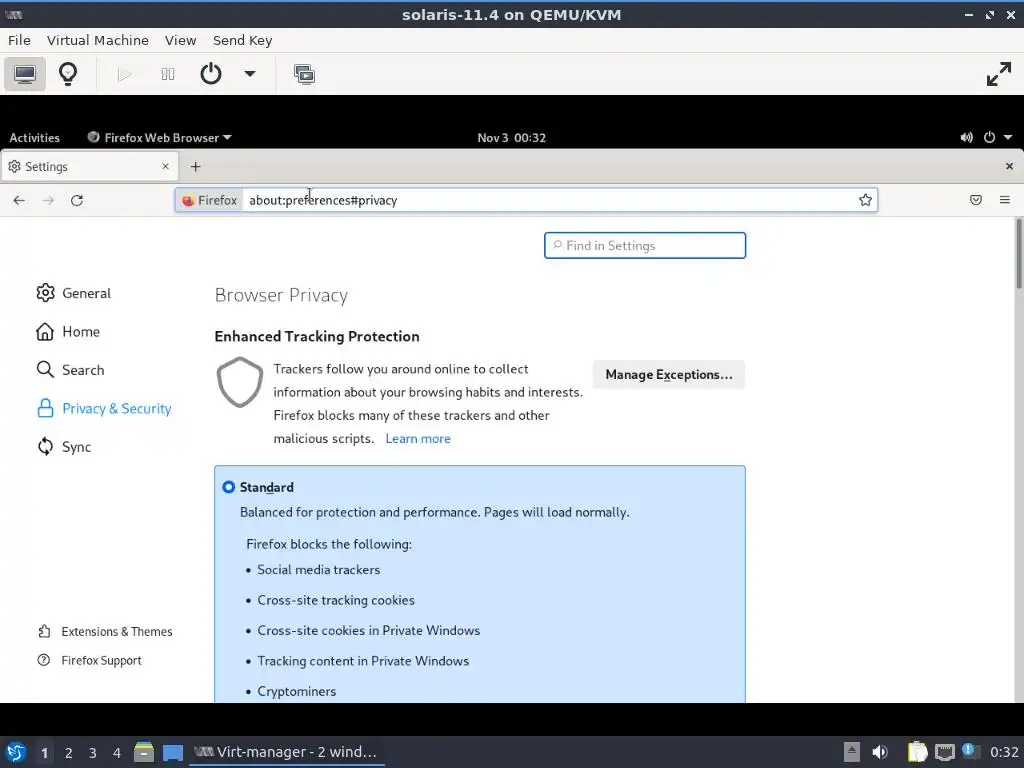Select the Settings tab
The image size is (1024, 768).
click(89, 167)
